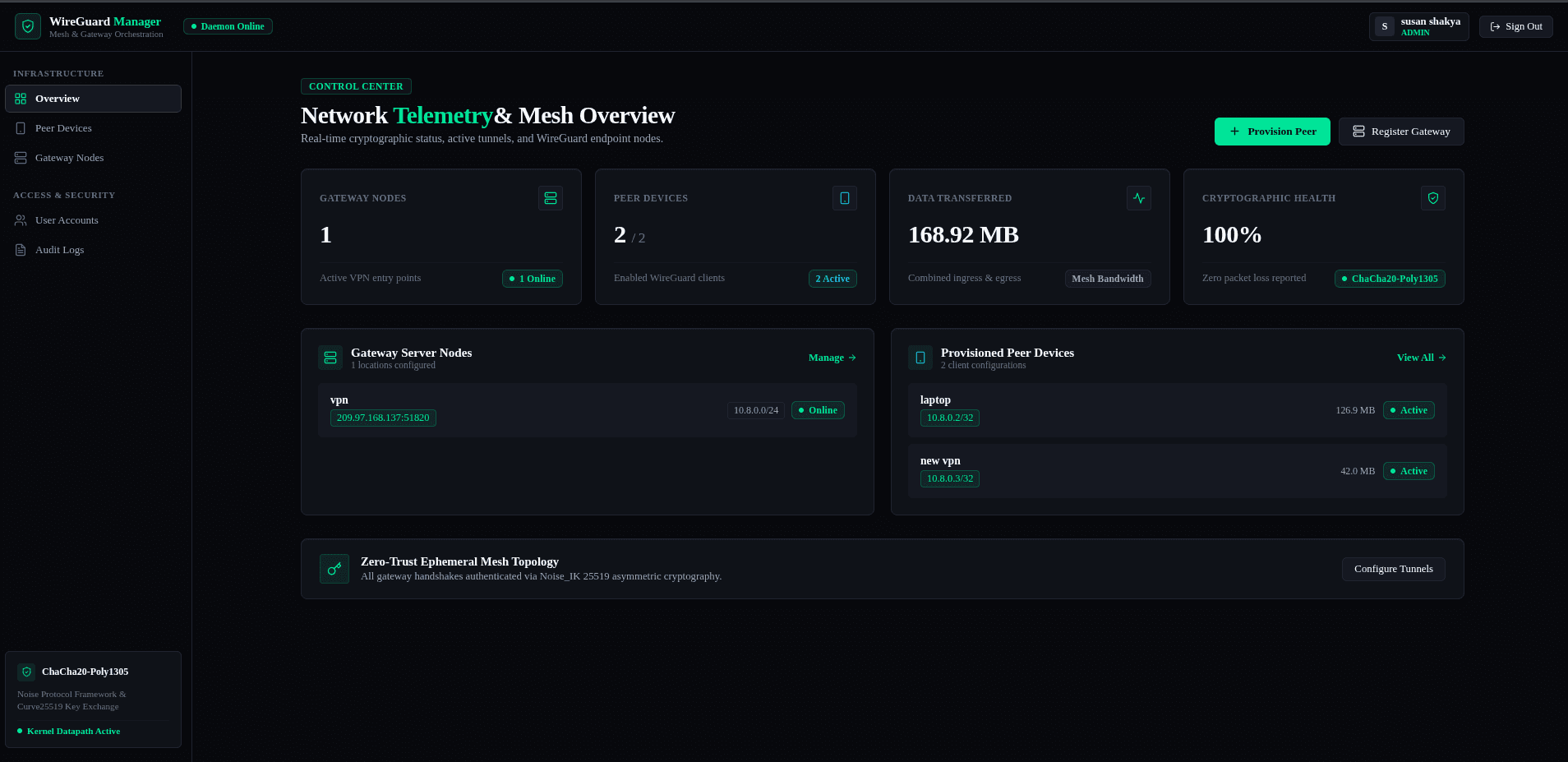
Task: Click the endpoint 209.97.168.137:51820
Action: [x=383, y=418]
